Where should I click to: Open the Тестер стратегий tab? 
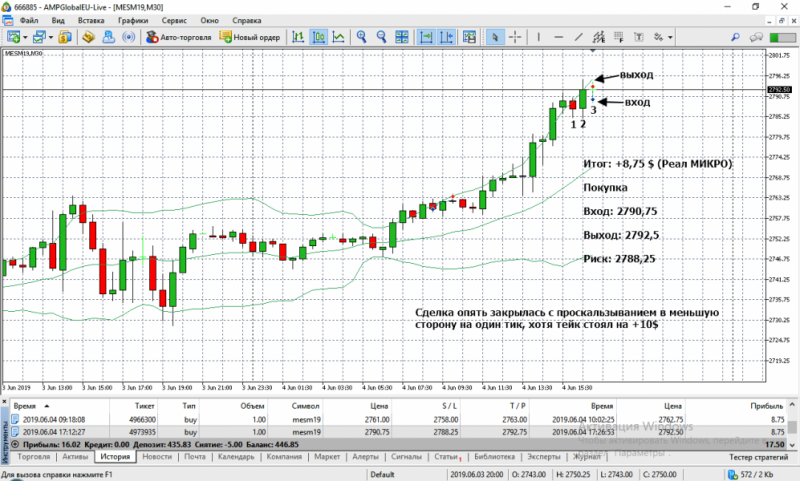coord(759,457)
